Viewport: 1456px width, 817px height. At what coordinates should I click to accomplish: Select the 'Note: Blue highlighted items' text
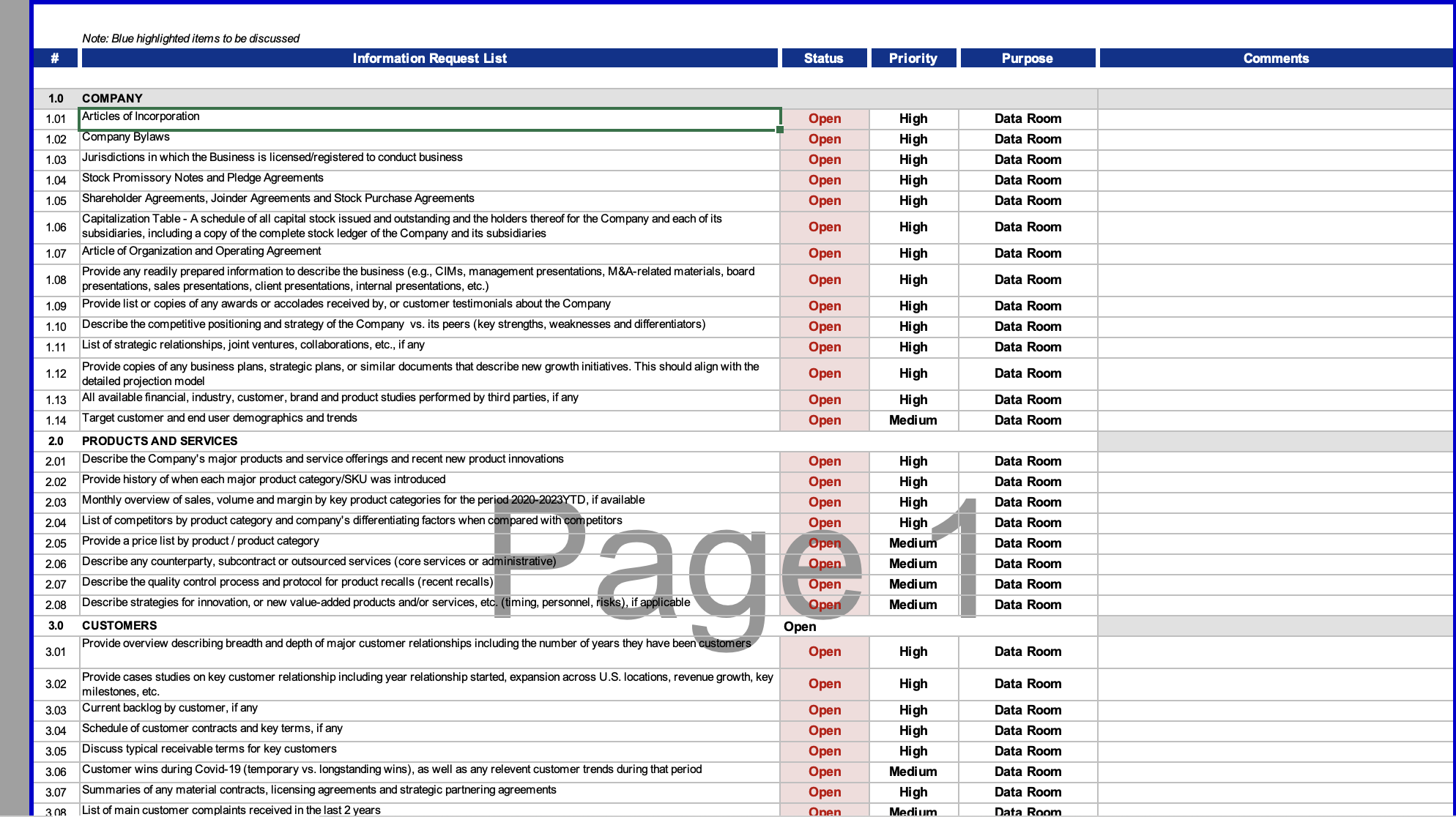click(x=190, y=38)
